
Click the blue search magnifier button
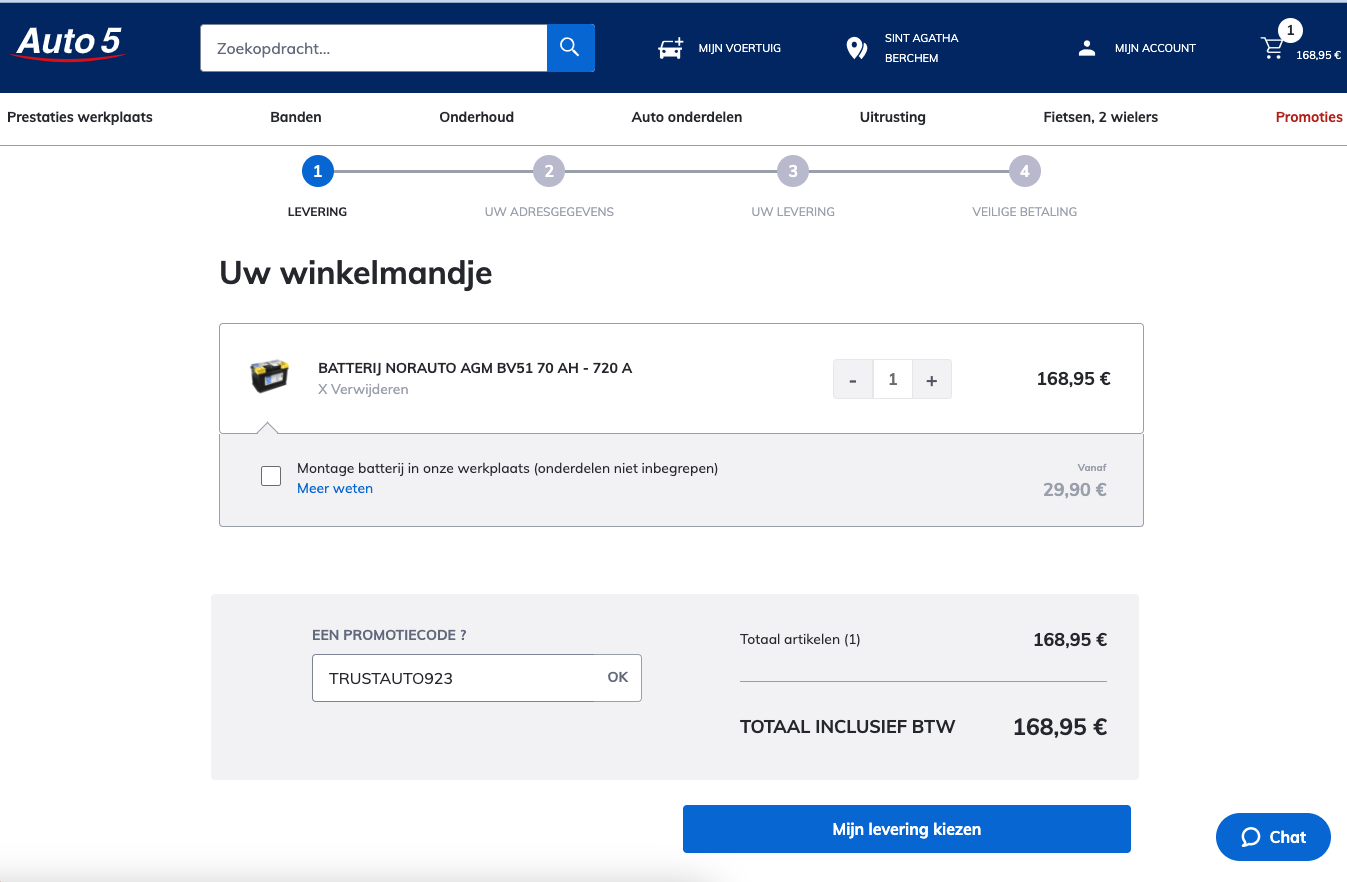pyautogui.click(x=570, y=47)
